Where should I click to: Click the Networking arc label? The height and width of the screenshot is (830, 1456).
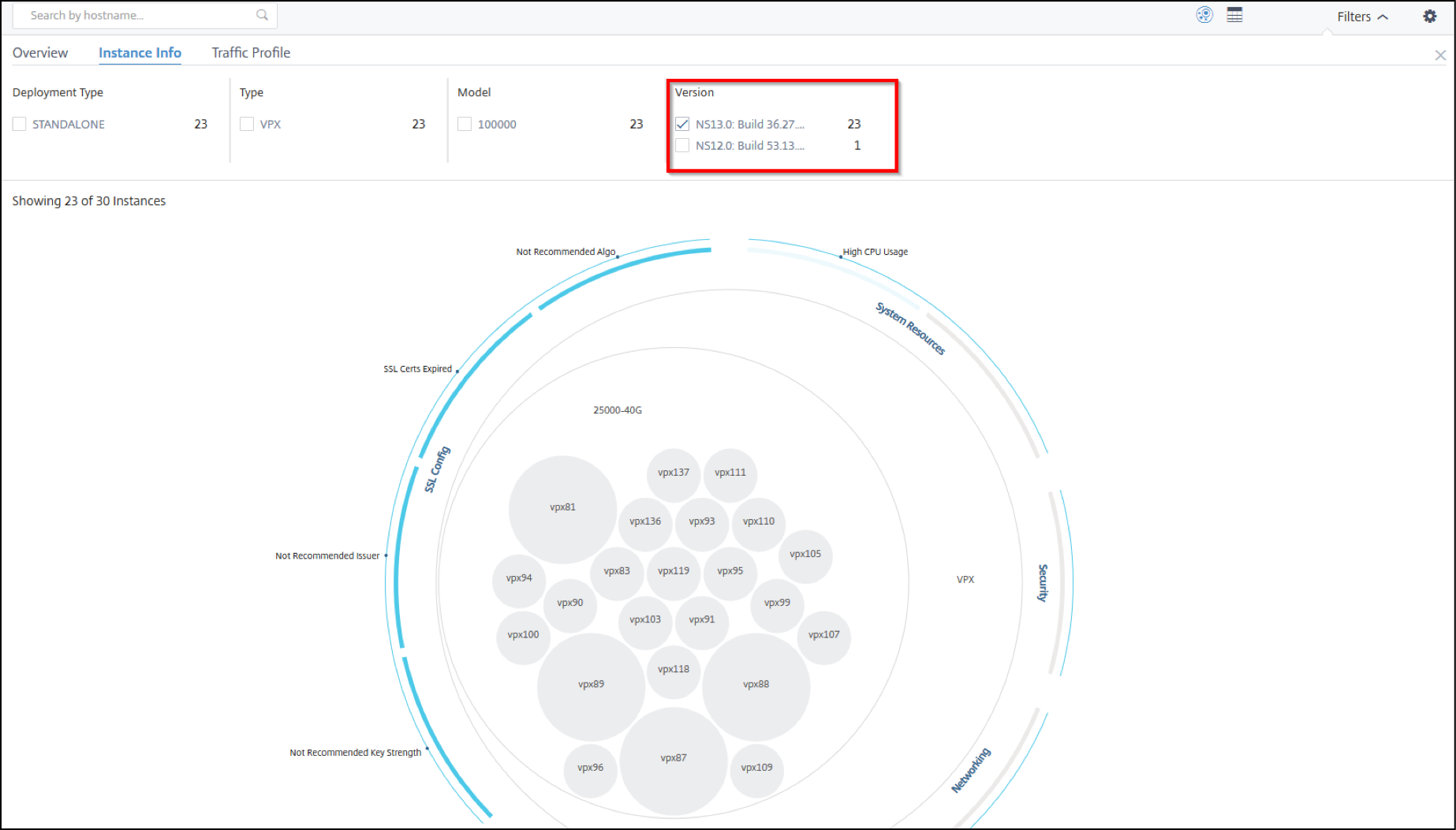pyautogui.click(x=971, y=770)
